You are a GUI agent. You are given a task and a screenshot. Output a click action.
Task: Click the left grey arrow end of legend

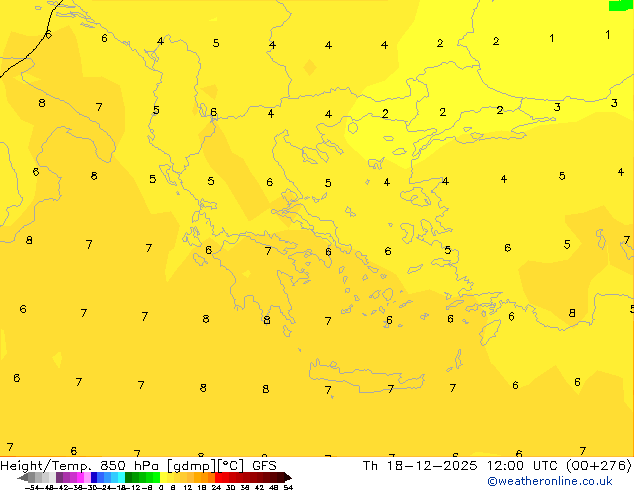[x=23, y=477]
